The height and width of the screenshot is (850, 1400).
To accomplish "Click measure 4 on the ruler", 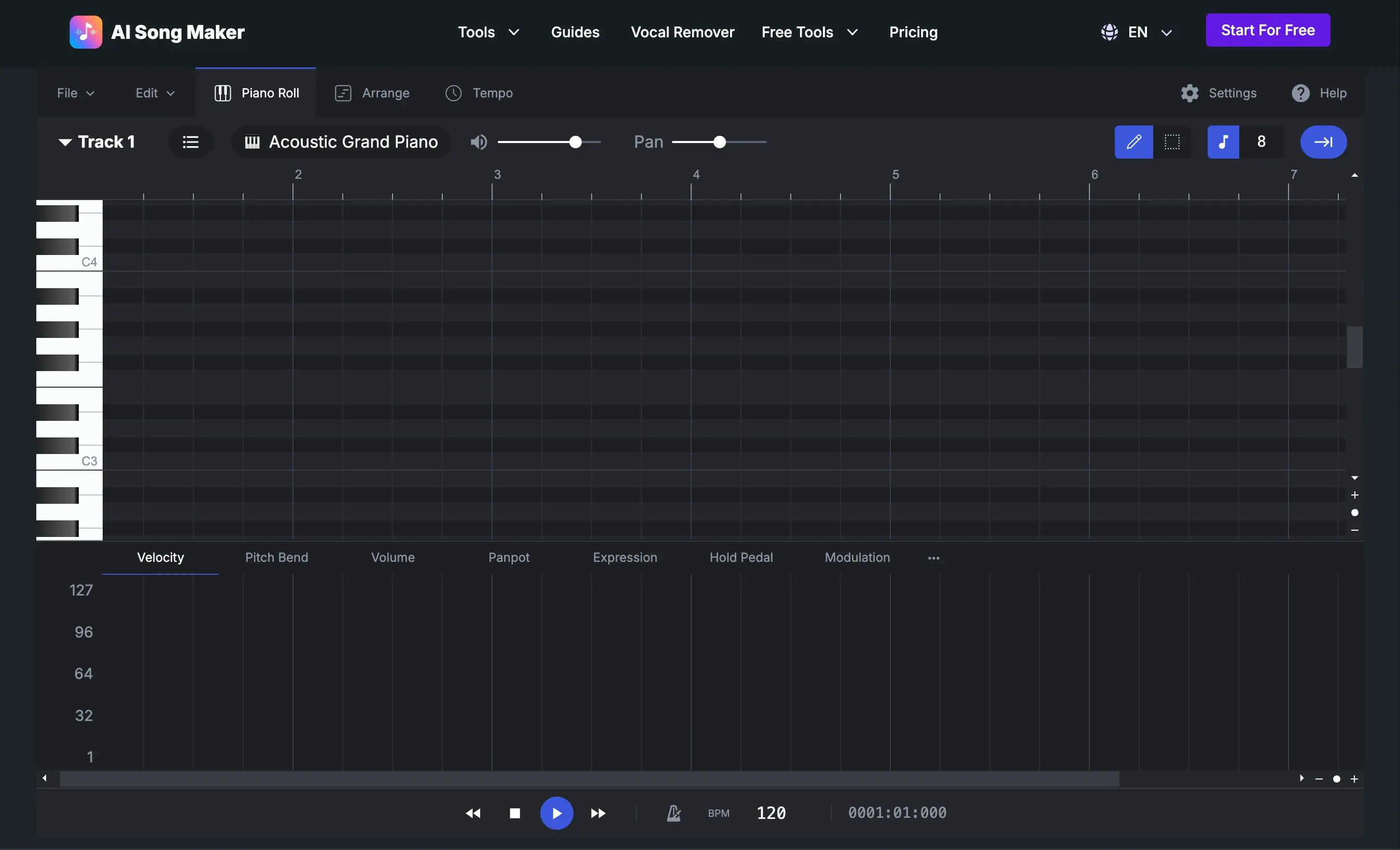I will tap(696, 175).
